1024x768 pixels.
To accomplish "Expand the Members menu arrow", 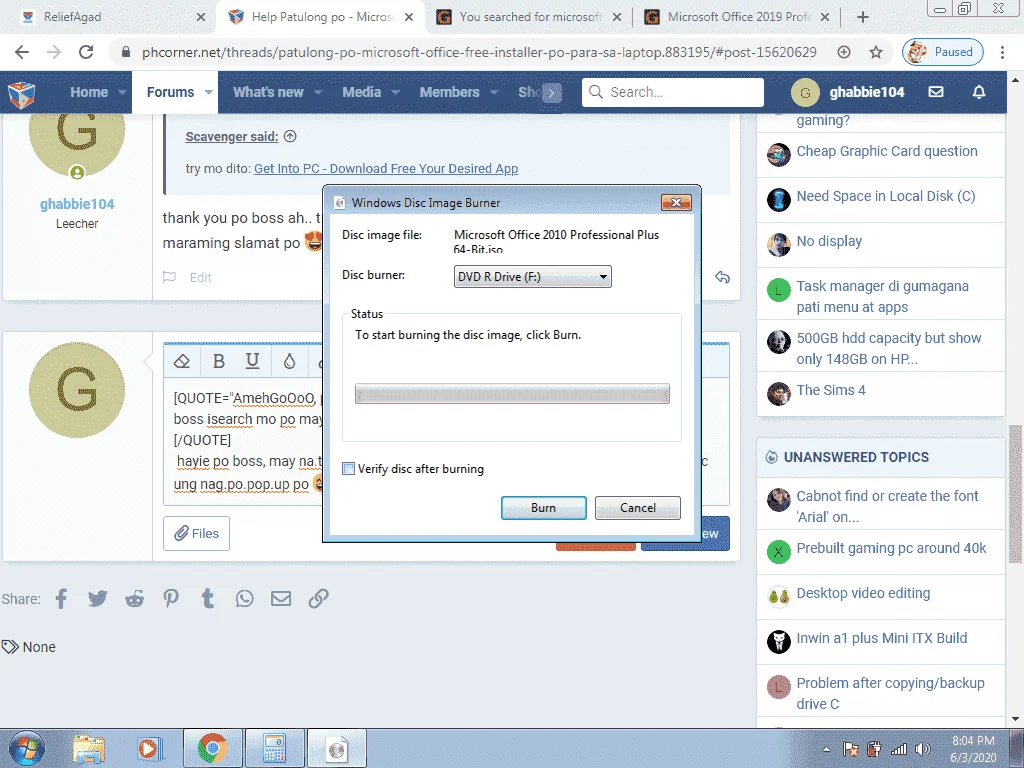I will pyautogui.click(x=494, y=93).
